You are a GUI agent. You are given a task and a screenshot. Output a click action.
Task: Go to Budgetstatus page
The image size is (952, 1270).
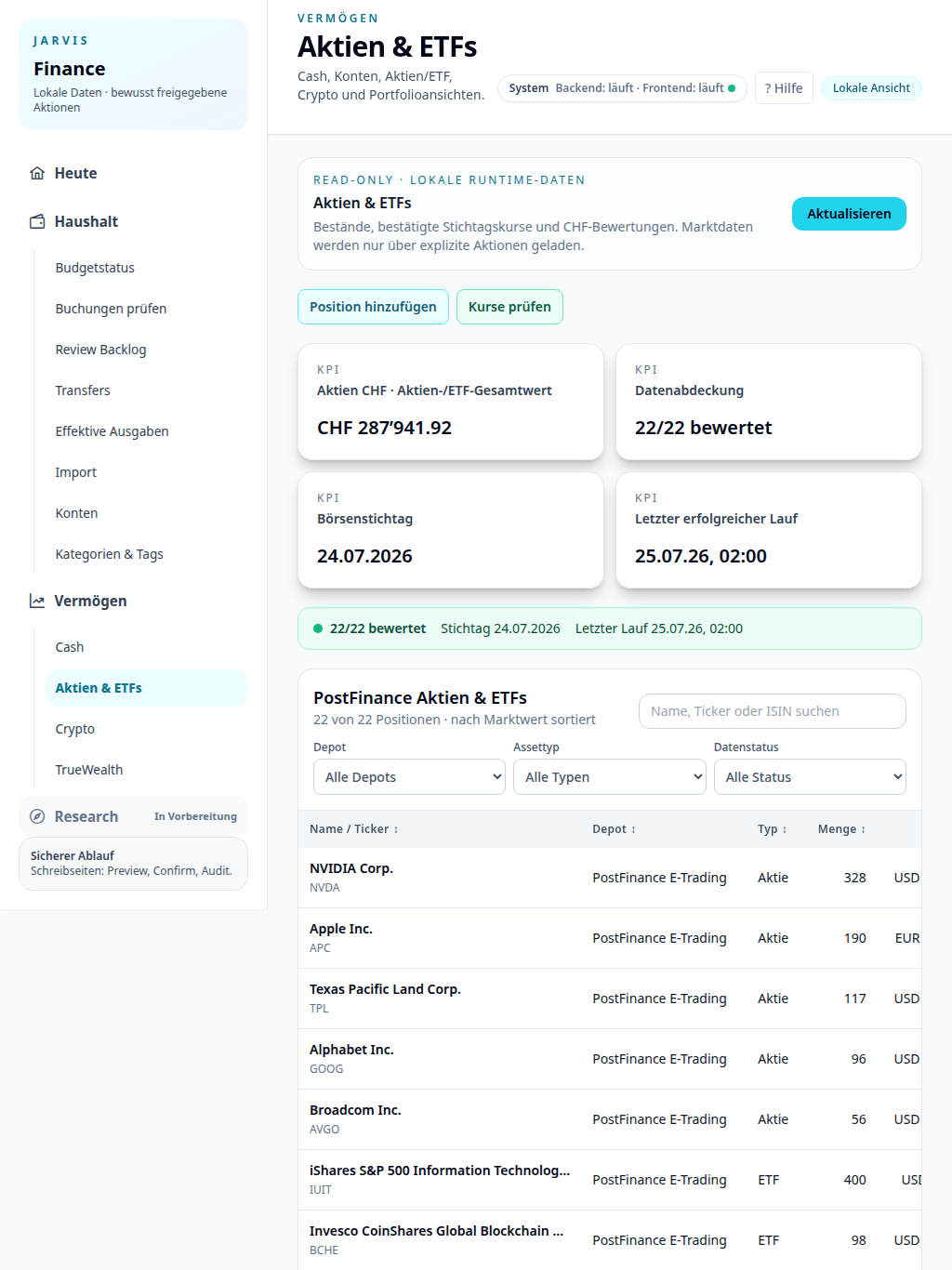pyautogui.click(x=146, y=268)
